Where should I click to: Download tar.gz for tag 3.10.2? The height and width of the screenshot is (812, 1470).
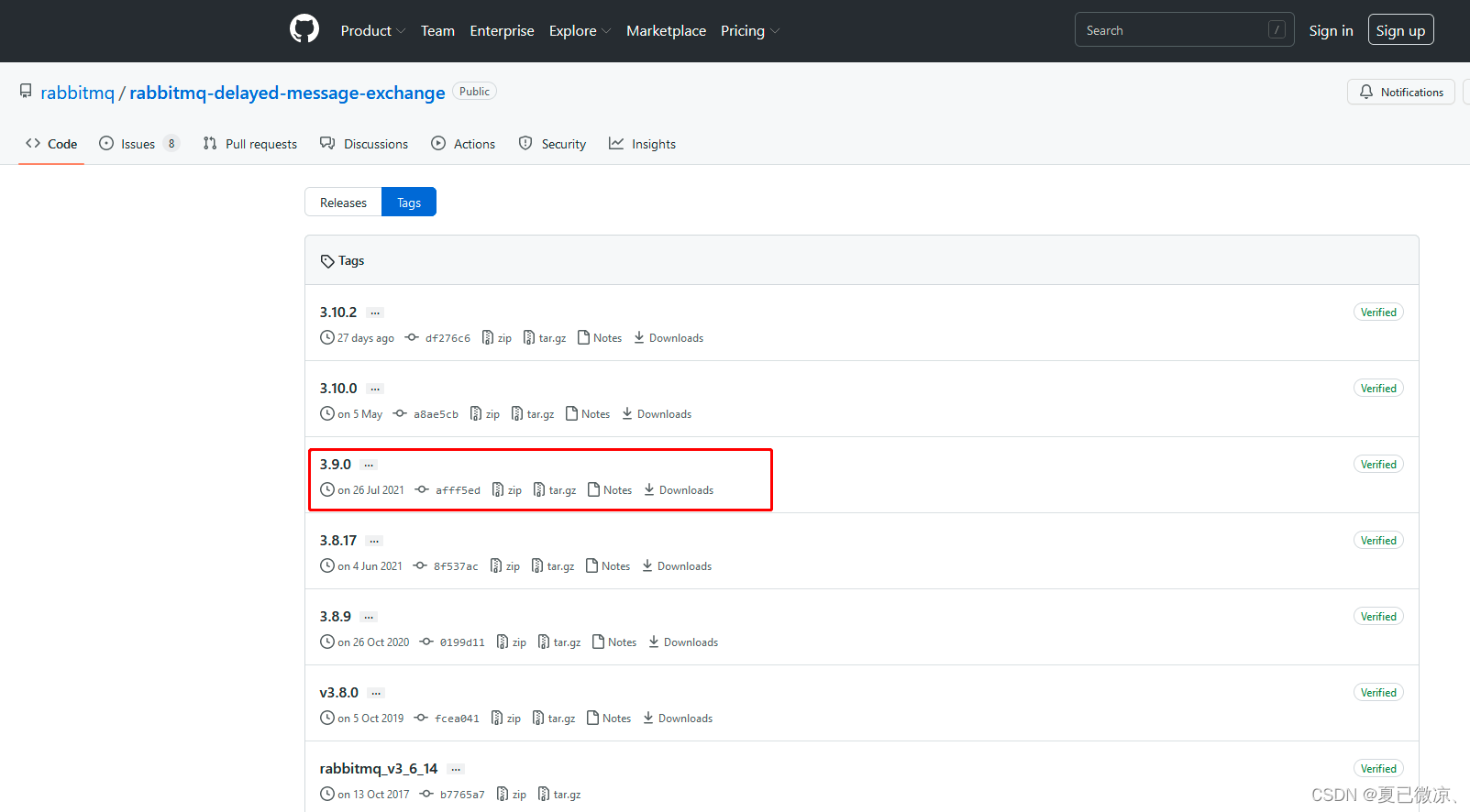pyautogui.click(x=545, y=338)
